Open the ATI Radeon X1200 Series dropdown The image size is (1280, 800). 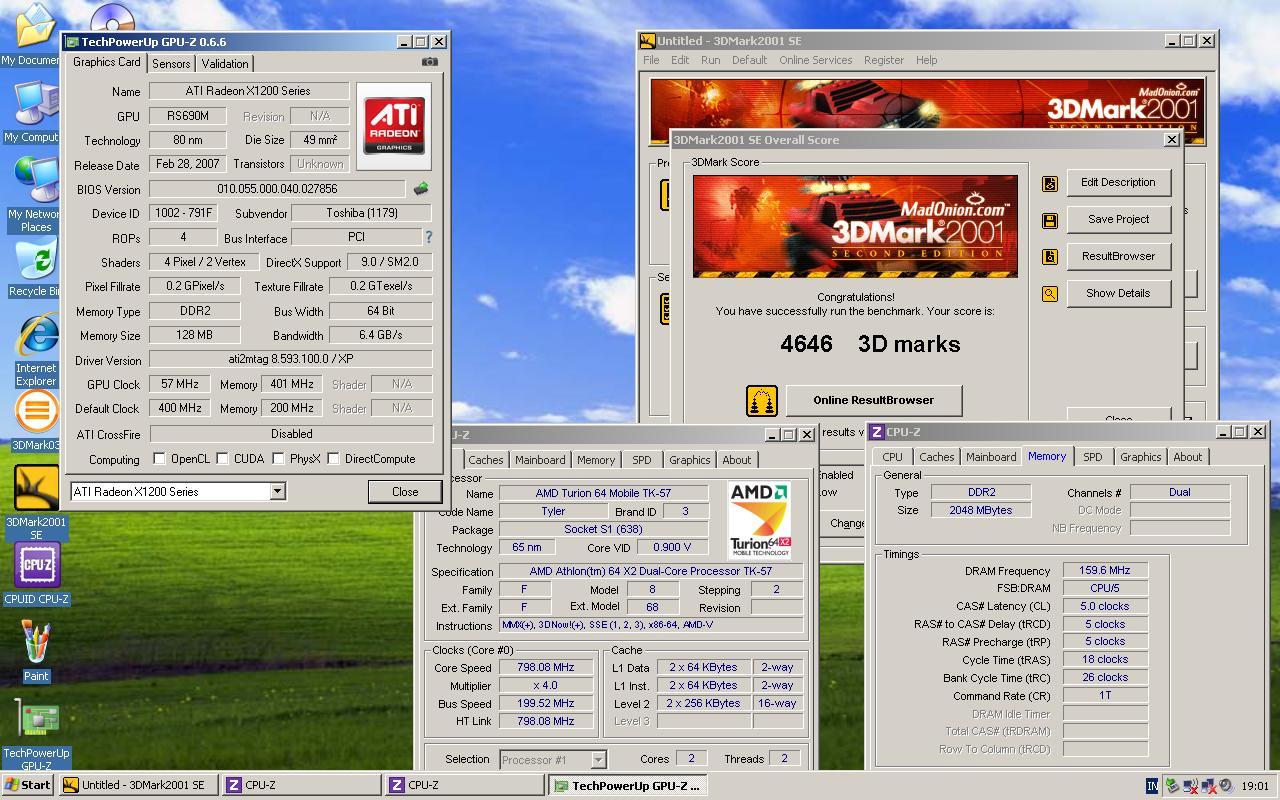click(277, 492)
